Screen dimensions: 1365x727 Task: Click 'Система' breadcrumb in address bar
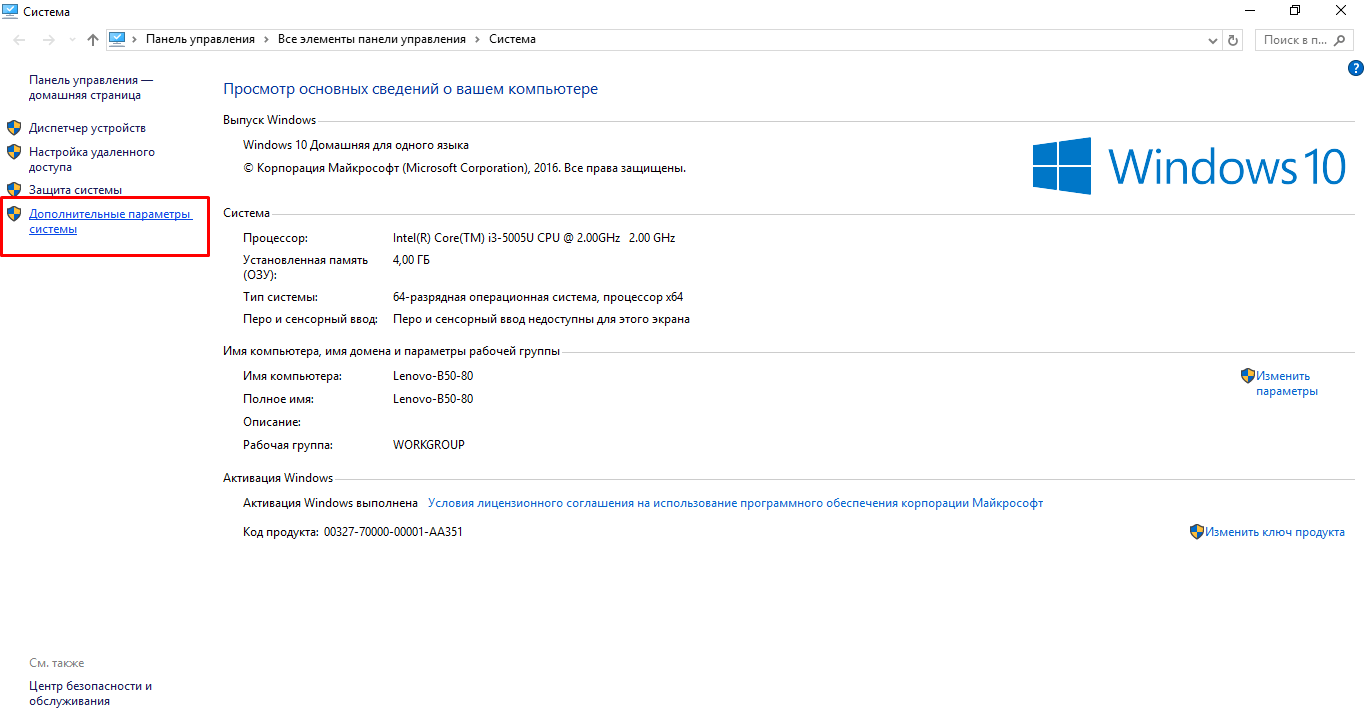pos(512,39)
